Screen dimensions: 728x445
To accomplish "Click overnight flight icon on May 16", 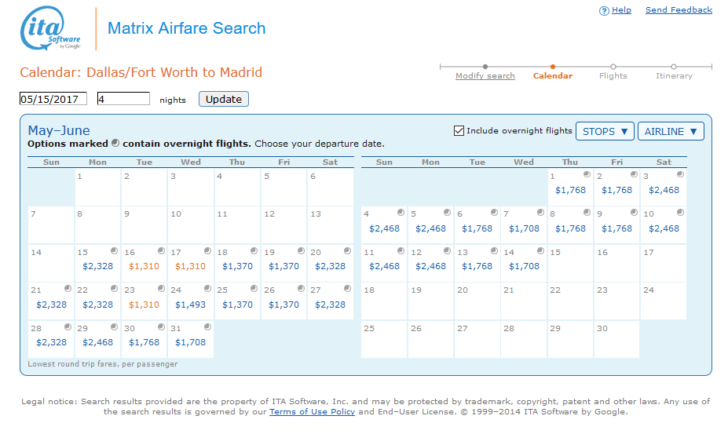I will point(161,251).
